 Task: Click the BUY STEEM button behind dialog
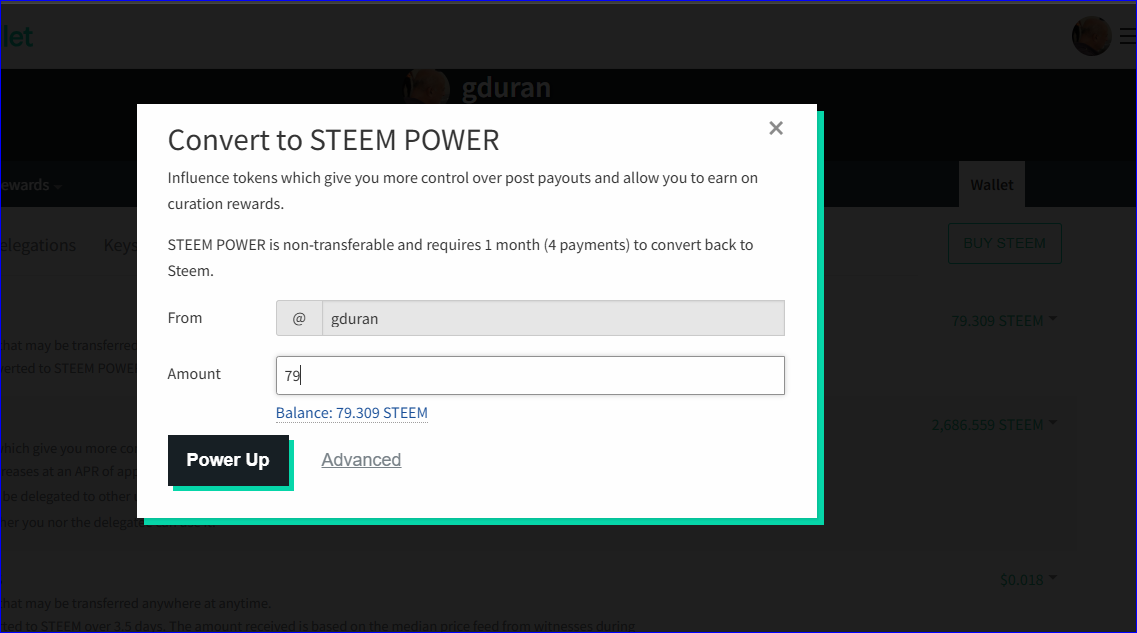(x=1004, y=244)
